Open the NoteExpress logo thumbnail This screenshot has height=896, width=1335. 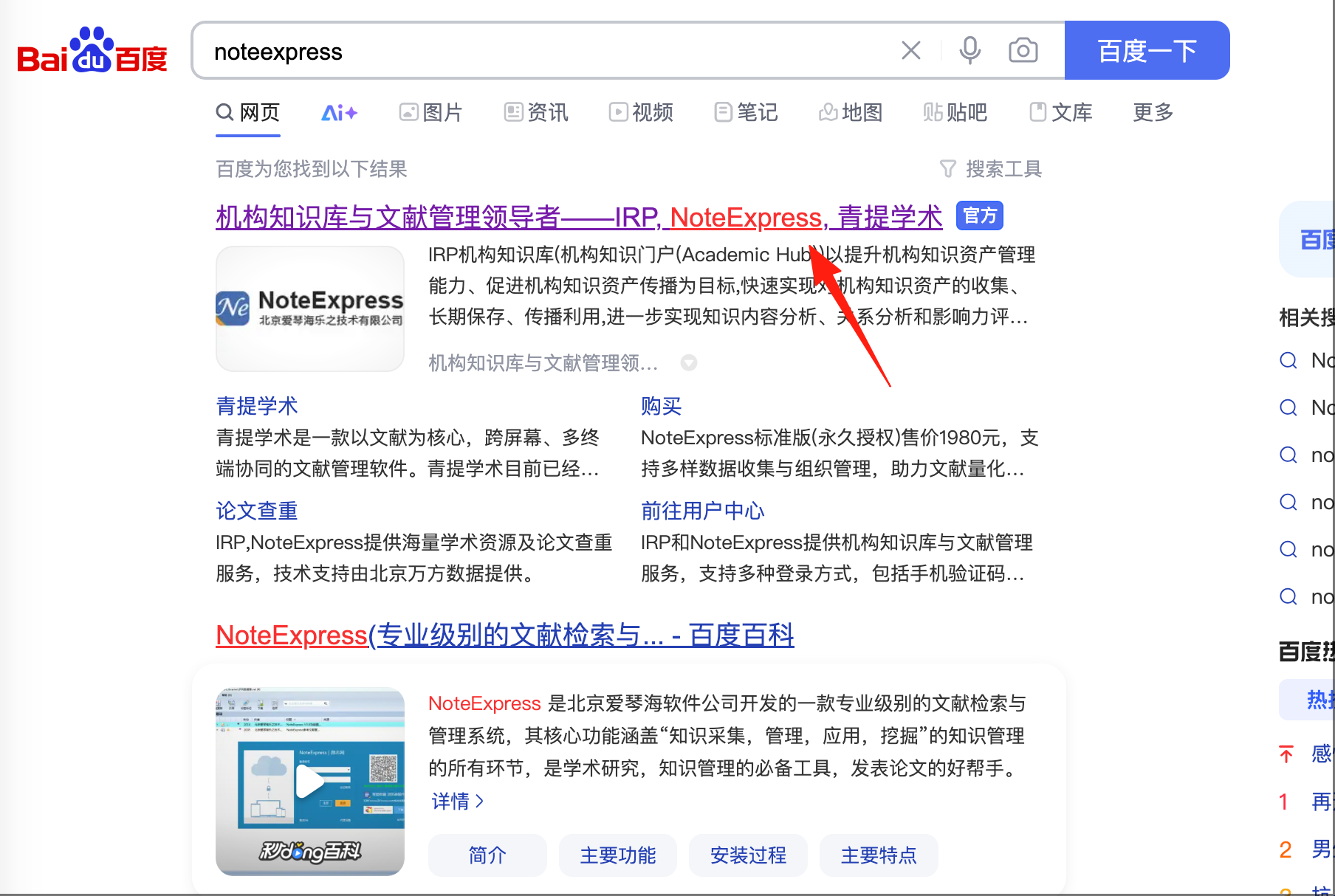310,309
